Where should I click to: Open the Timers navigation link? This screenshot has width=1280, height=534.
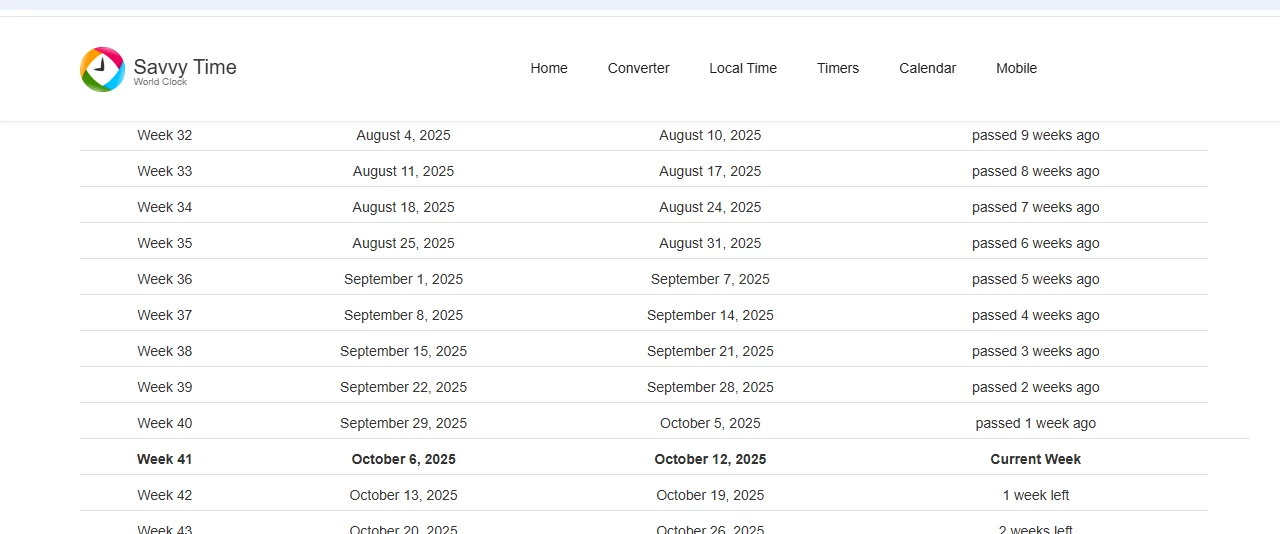(838, 68)
